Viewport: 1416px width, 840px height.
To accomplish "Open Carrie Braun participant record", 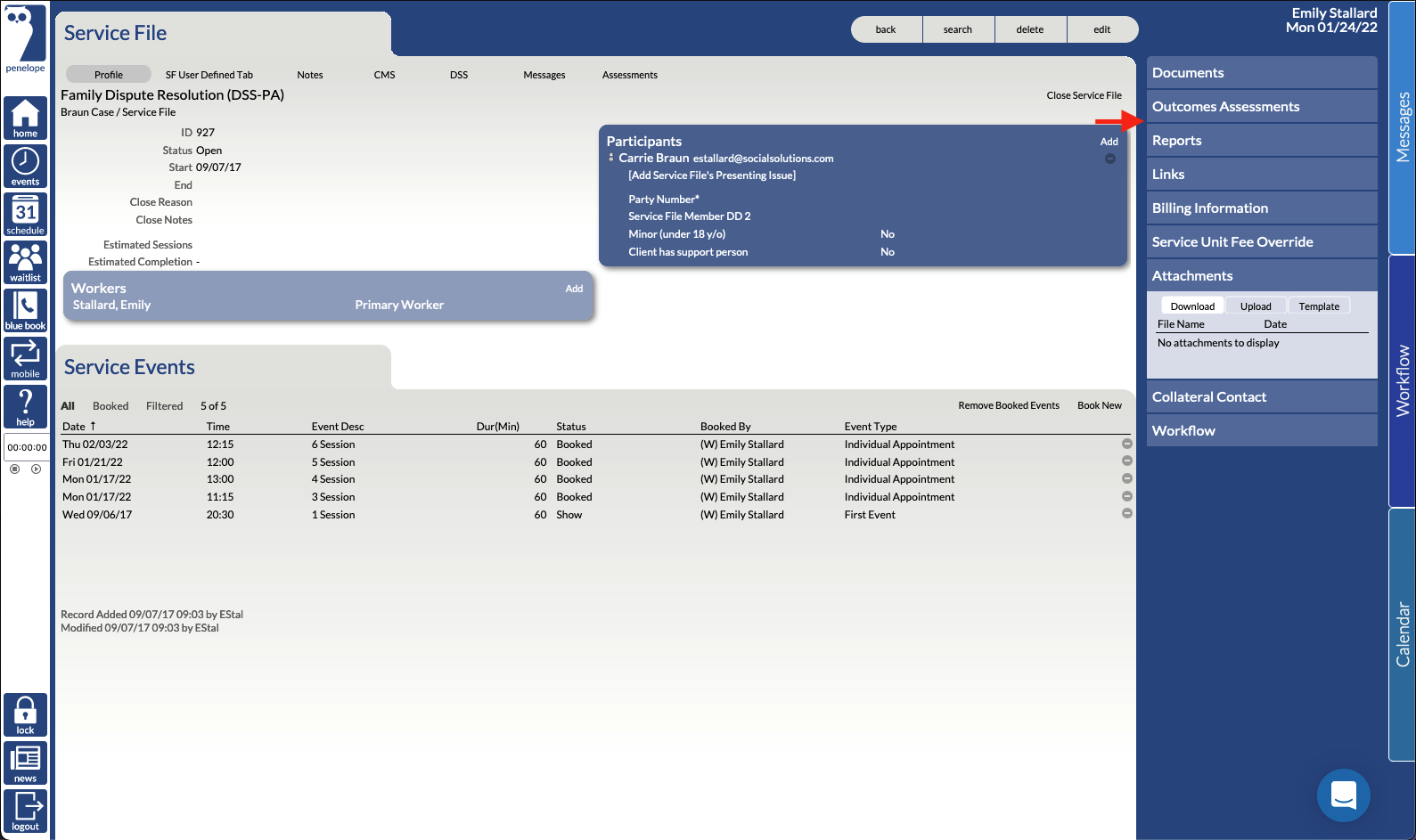I will click(x=654, y=158).
